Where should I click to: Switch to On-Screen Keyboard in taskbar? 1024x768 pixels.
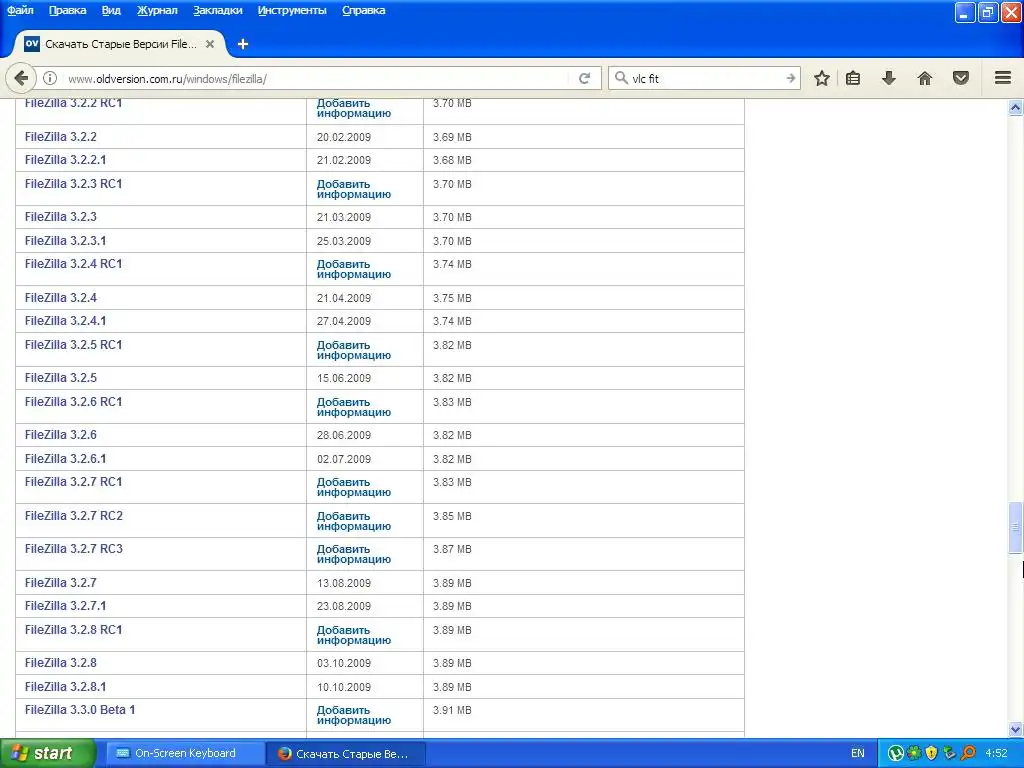185,753
